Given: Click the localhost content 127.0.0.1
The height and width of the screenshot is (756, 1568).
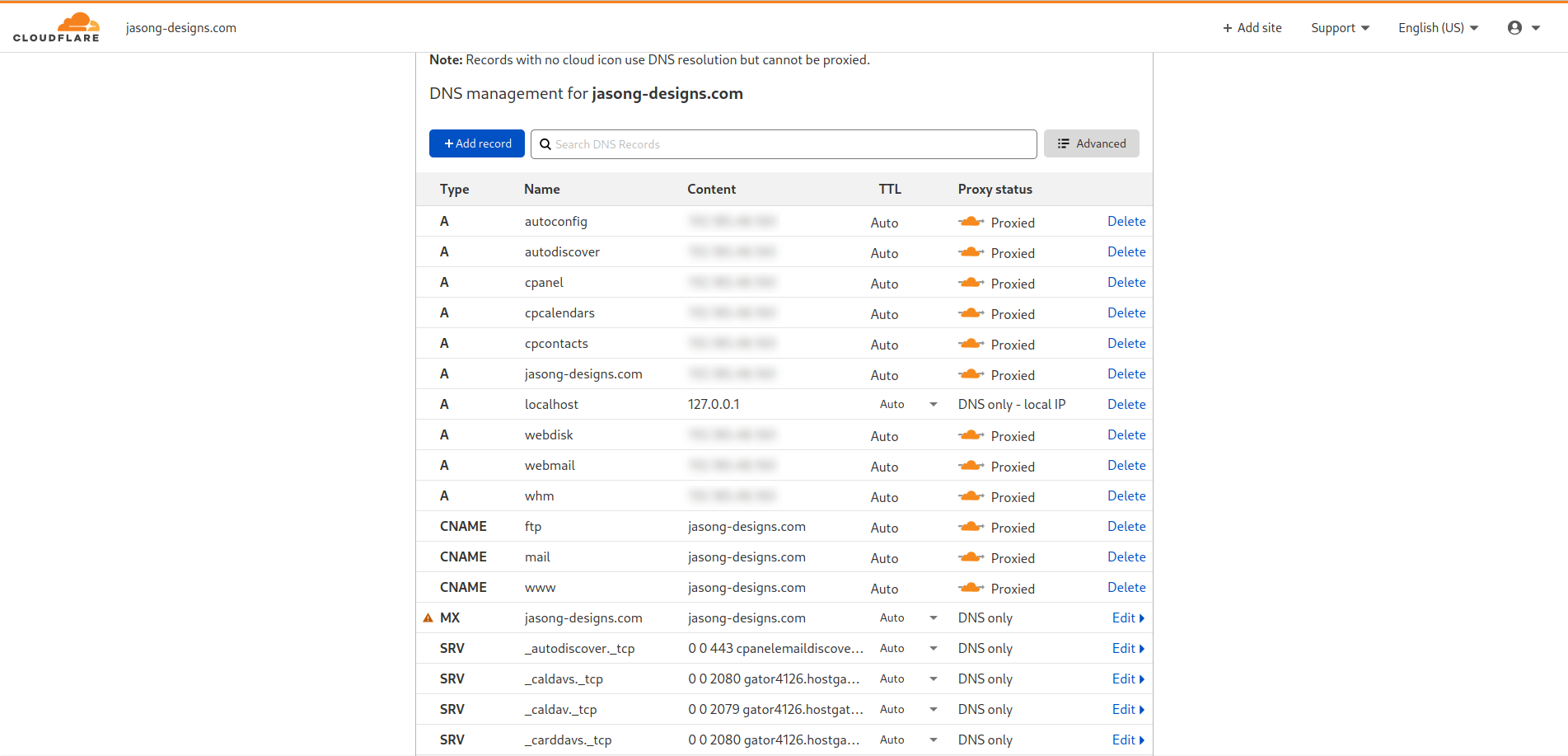Looking at the screenshot, I should pos(714,404).
